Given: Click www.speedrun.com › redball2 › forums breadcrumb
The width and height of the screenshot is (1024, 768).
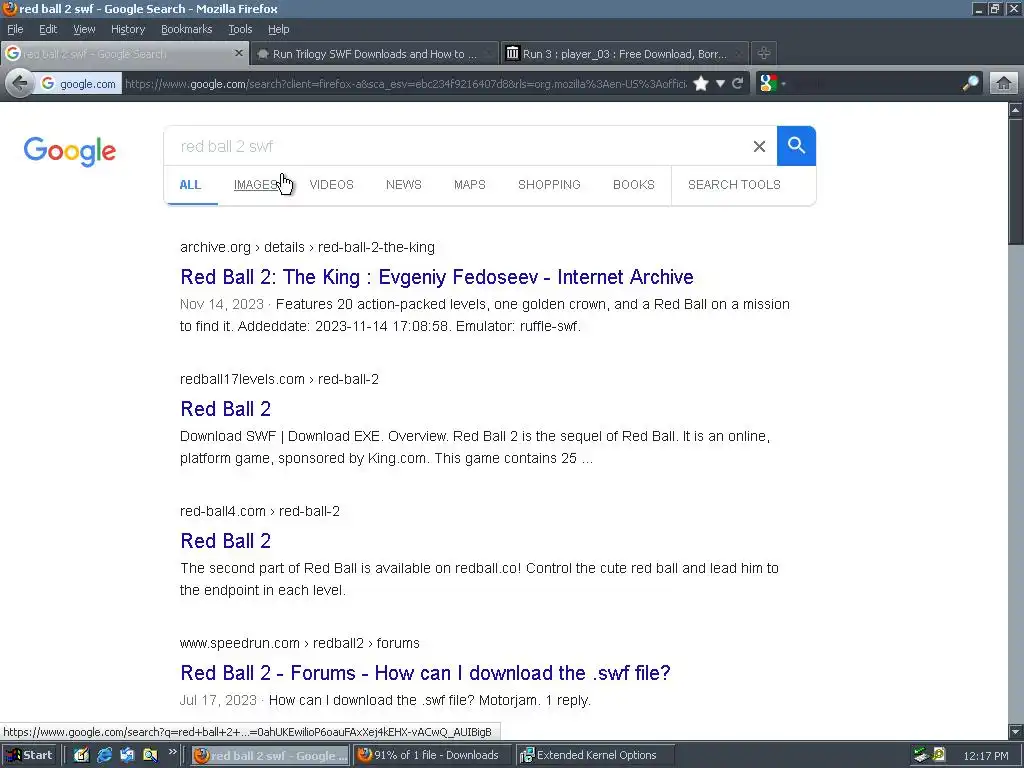Looking at the screenshot, I should click(x=300, y=643).
